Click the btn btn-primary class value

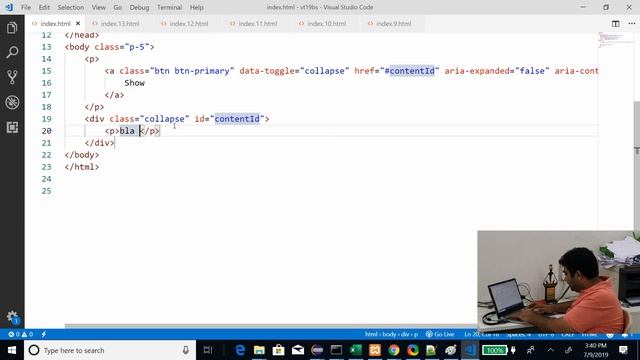(192, 71)
